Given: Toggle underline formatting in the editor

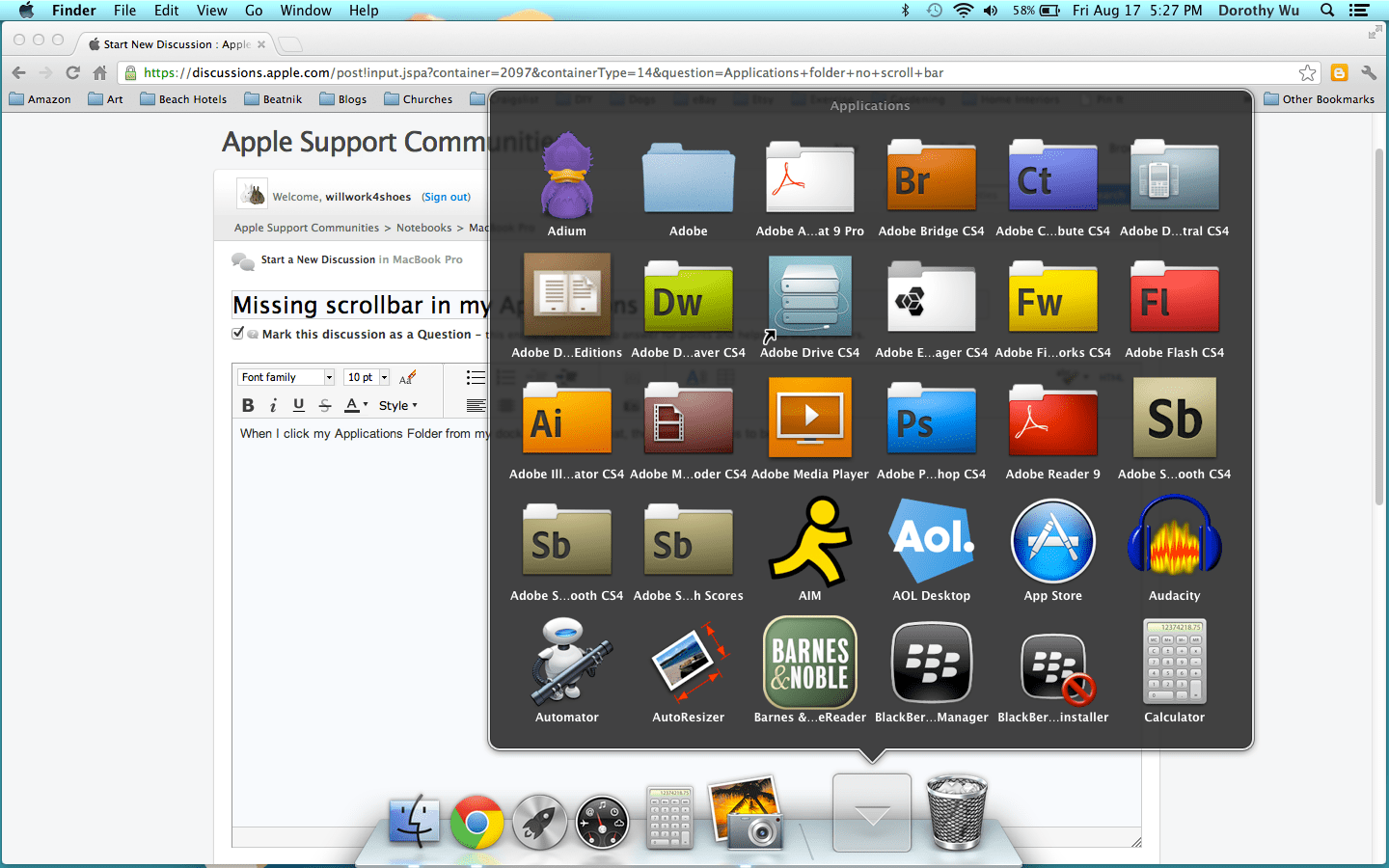Looking at the screenshot, I should pos(298,405).
